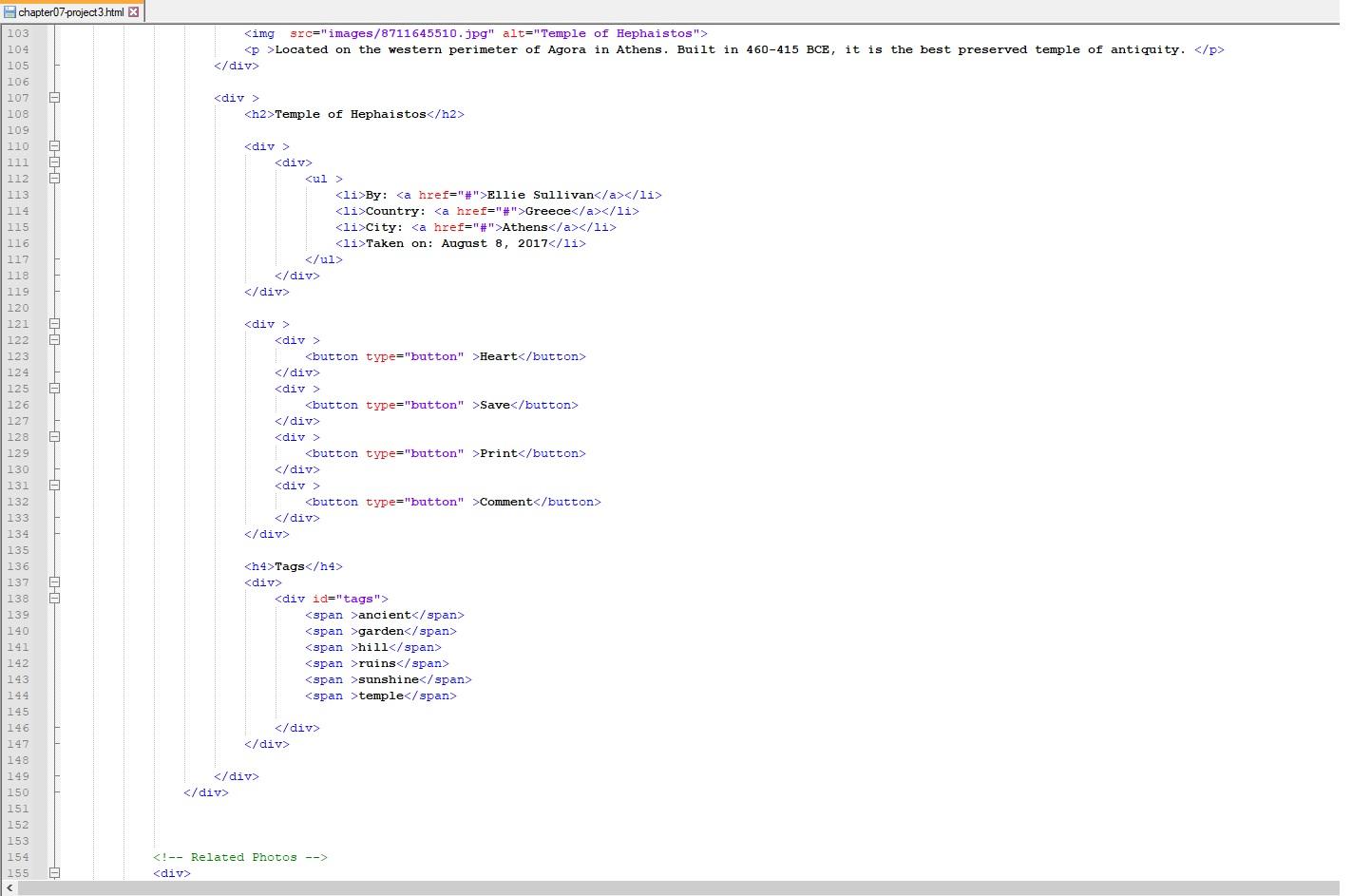Collapse the Comment button div fold at line 131
The image size is (1371, 896).
[55, 486]
